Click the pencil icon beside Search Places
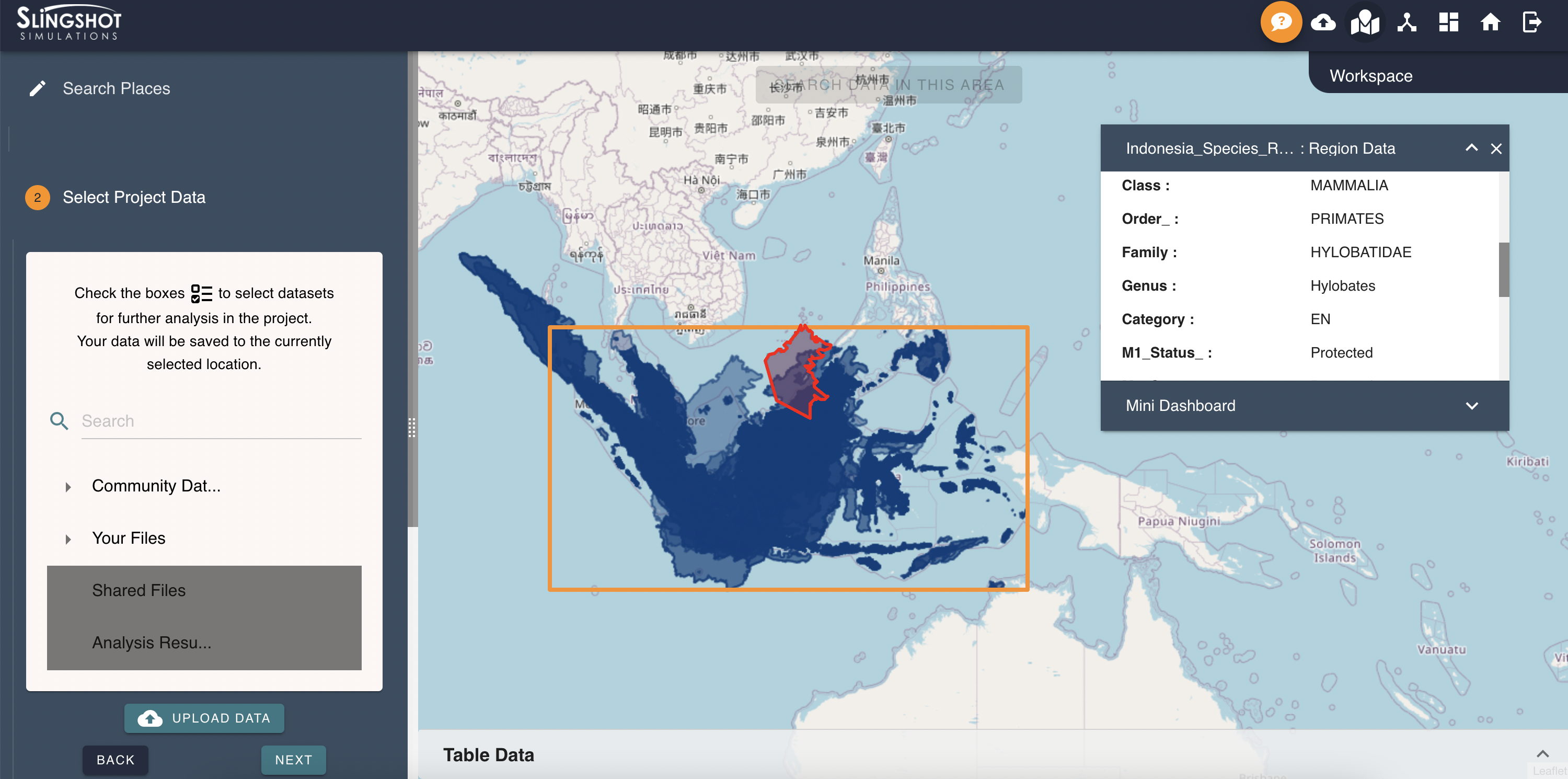Screen dimensions: 1568x779 pyautogui.click(x=37, y=89)
